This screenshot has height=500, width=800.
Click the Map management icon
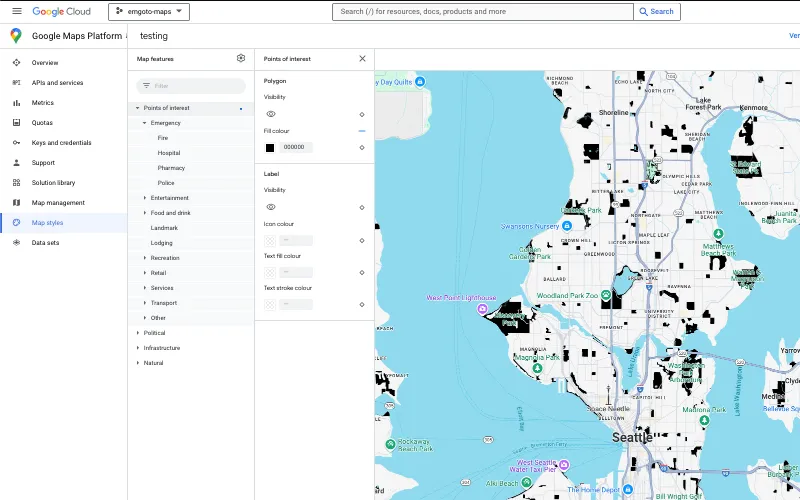point(16,203)
